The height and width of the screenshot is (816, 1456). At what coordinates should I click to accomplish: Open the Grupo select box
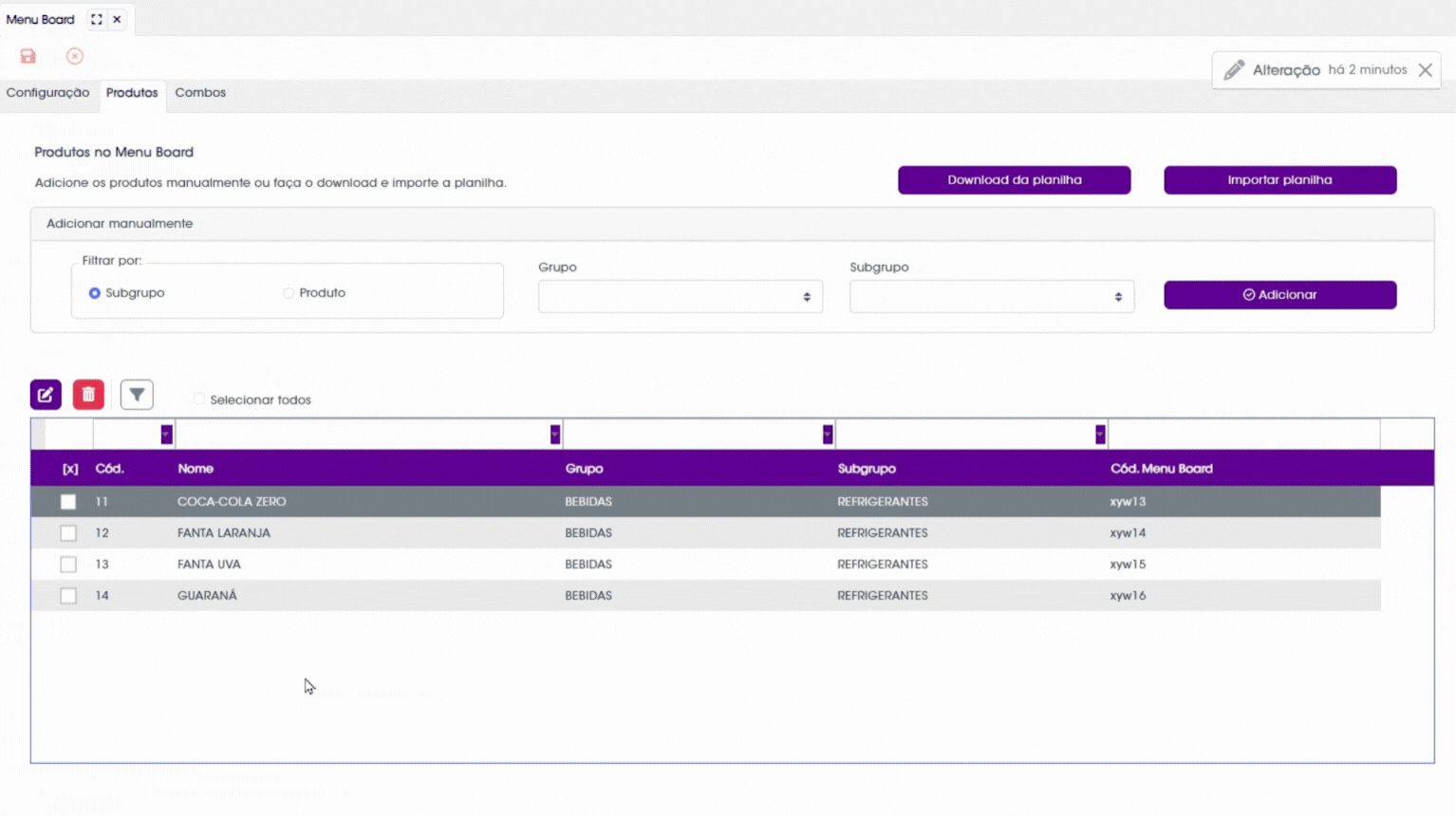click(x=680, y=296)
